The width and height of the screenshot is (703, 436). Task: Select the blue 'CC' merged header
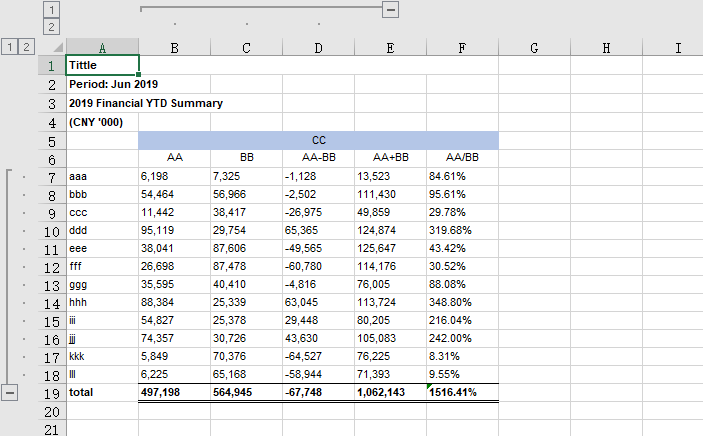pos(318,140)
